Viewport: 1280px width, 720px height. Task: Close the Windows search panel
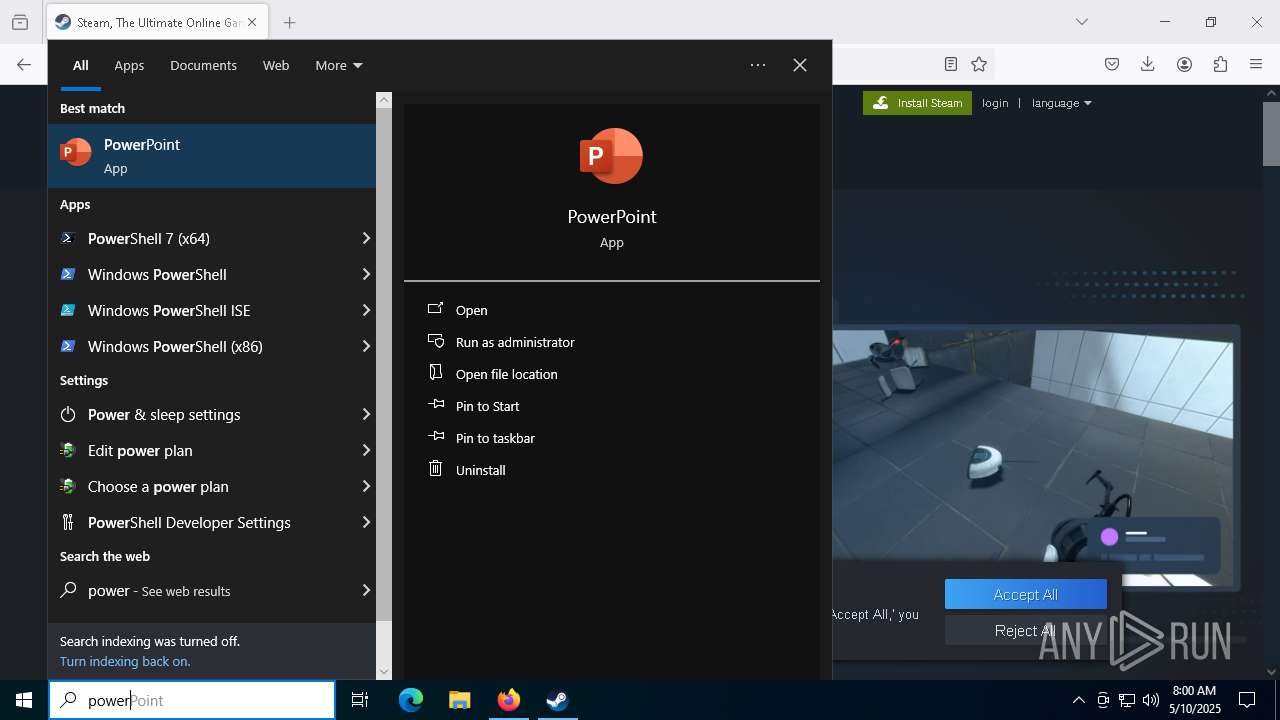(800, 65)
